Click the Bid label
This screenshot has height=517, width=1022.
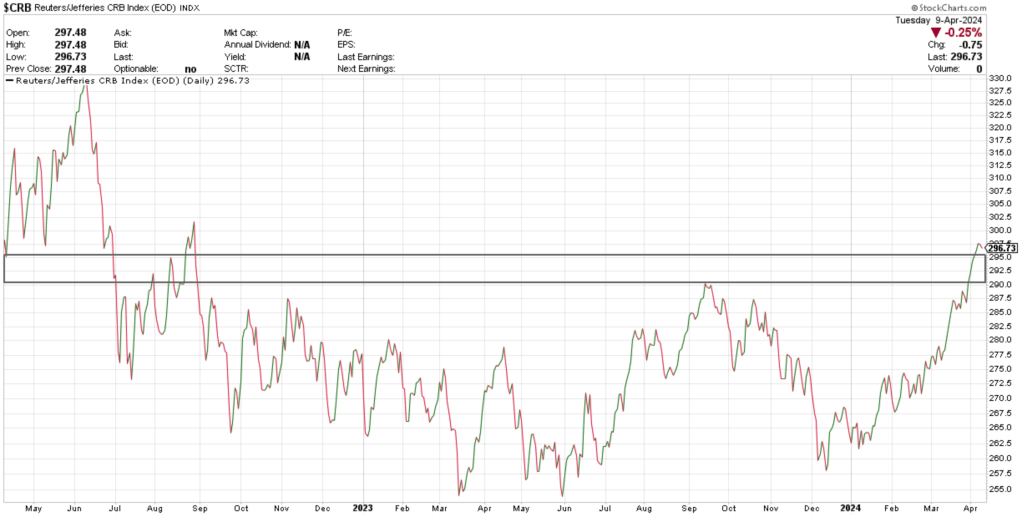tap(122, 44)
